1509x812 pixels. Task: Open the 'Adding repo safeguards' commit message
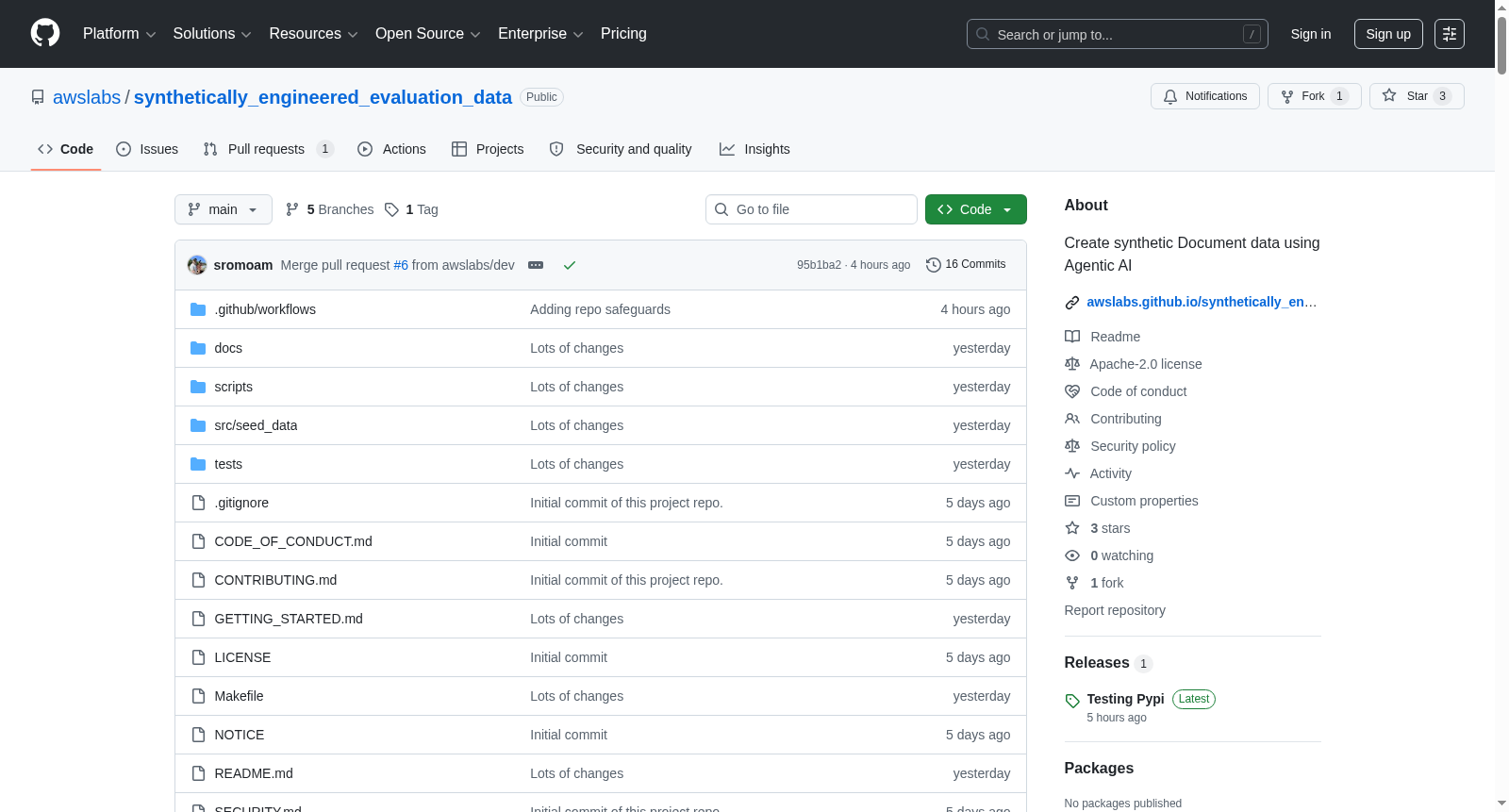pyautogui.click(x=600, y=309)
